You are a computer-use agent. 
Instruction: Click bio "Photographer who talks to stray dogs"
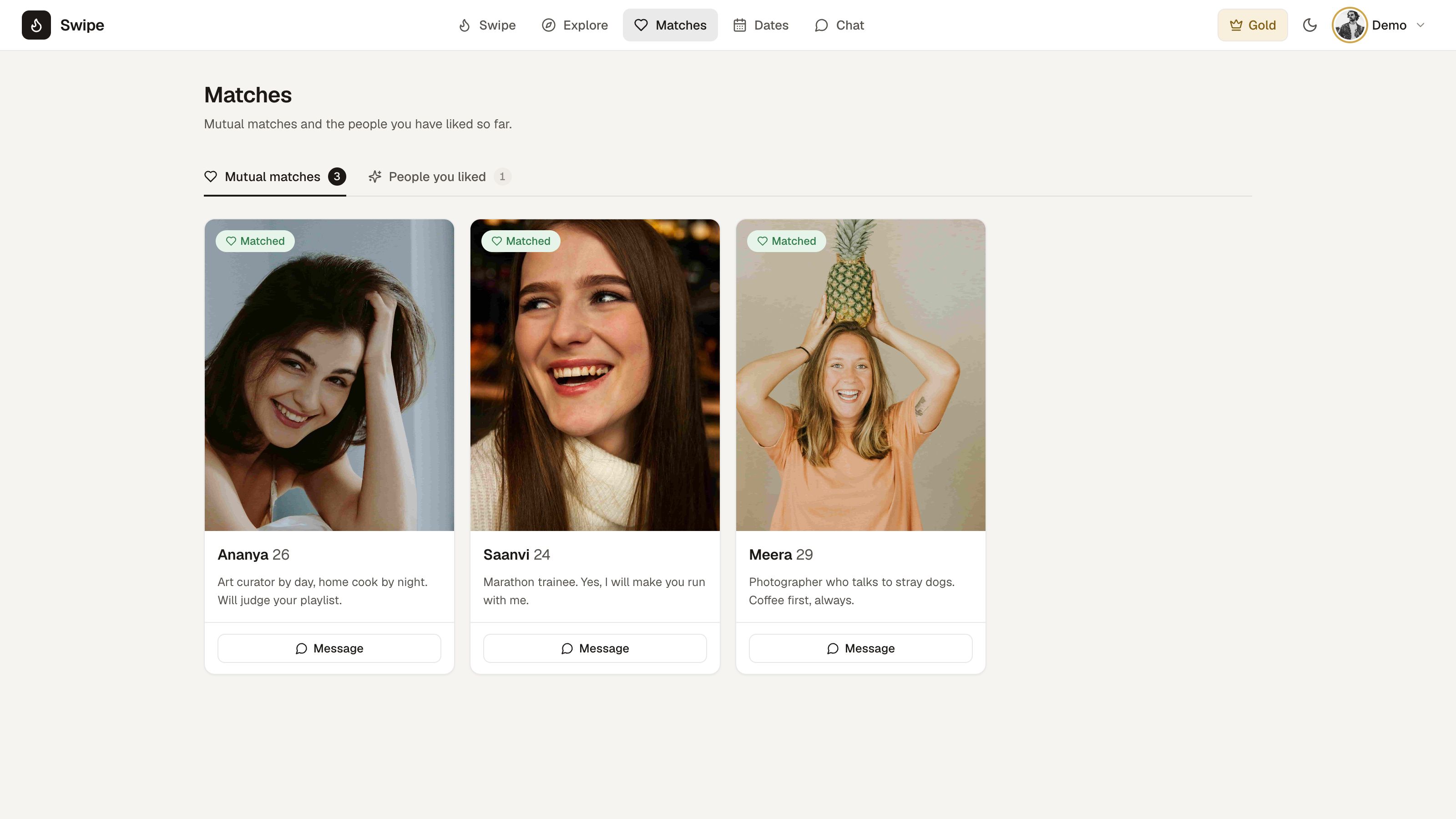pyautogui.click(x=852, y=591)
